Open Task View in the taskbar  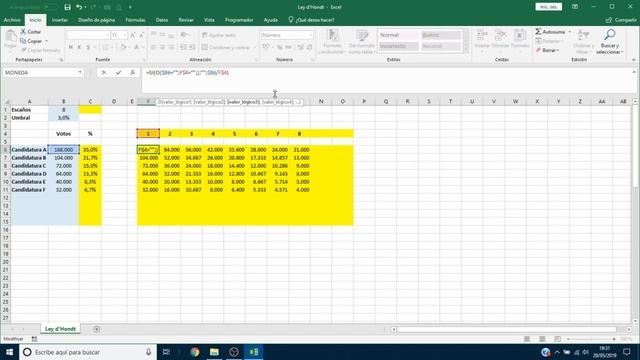pos(166,352)
